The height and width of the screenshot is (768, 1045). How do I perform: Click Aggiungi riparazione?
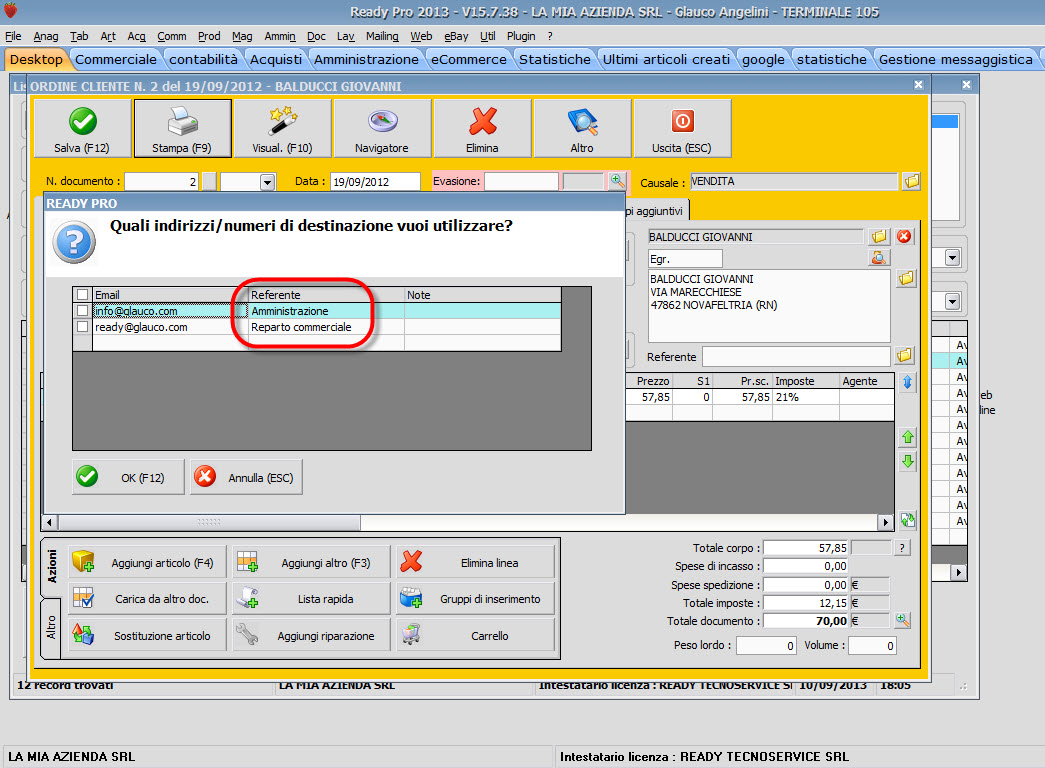(x=311, y=635)
